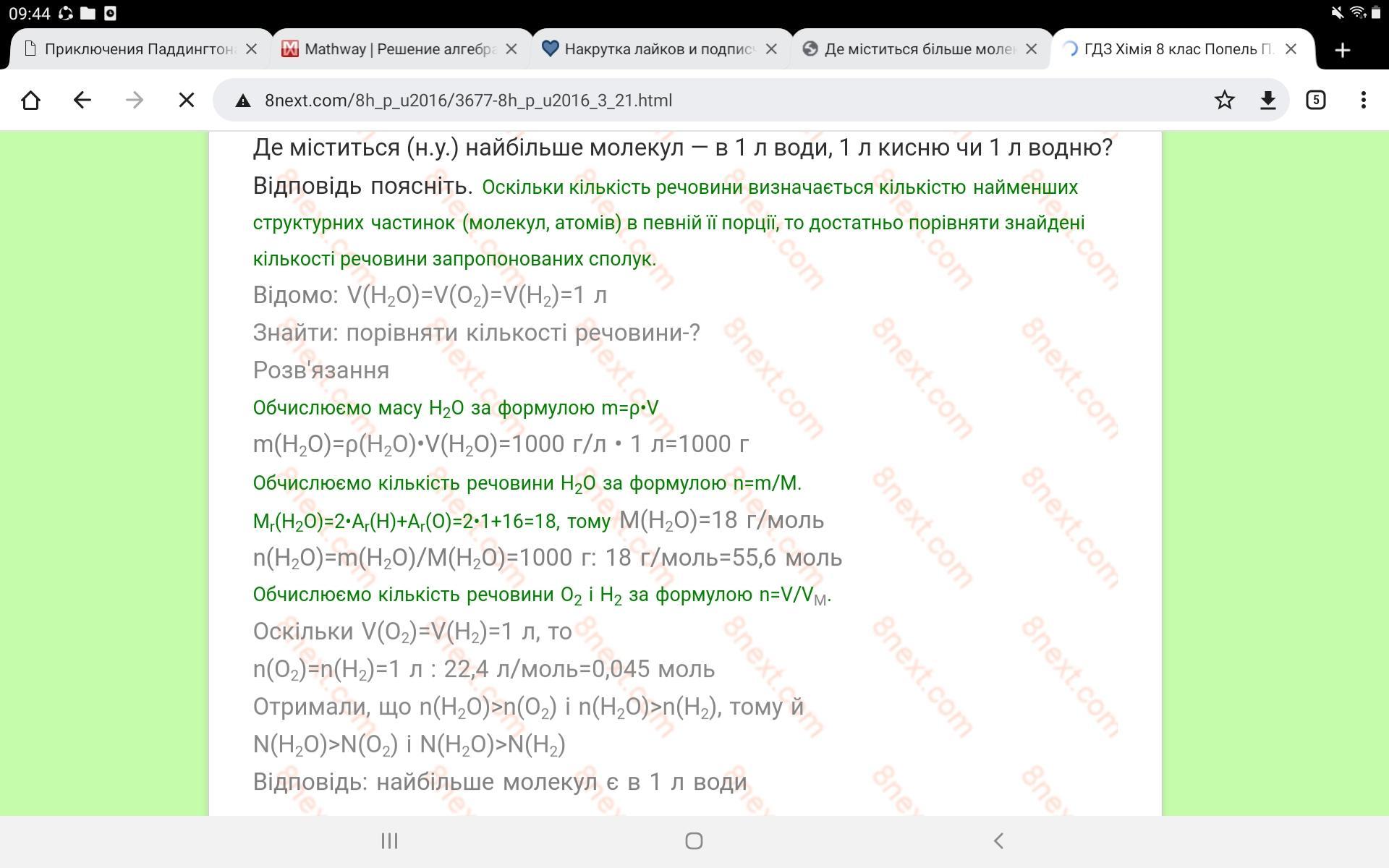Screen dimensions: 1389x868
Task: Switch to the Накрутка лайков и подписчиков tab
Action: (657, 49)
